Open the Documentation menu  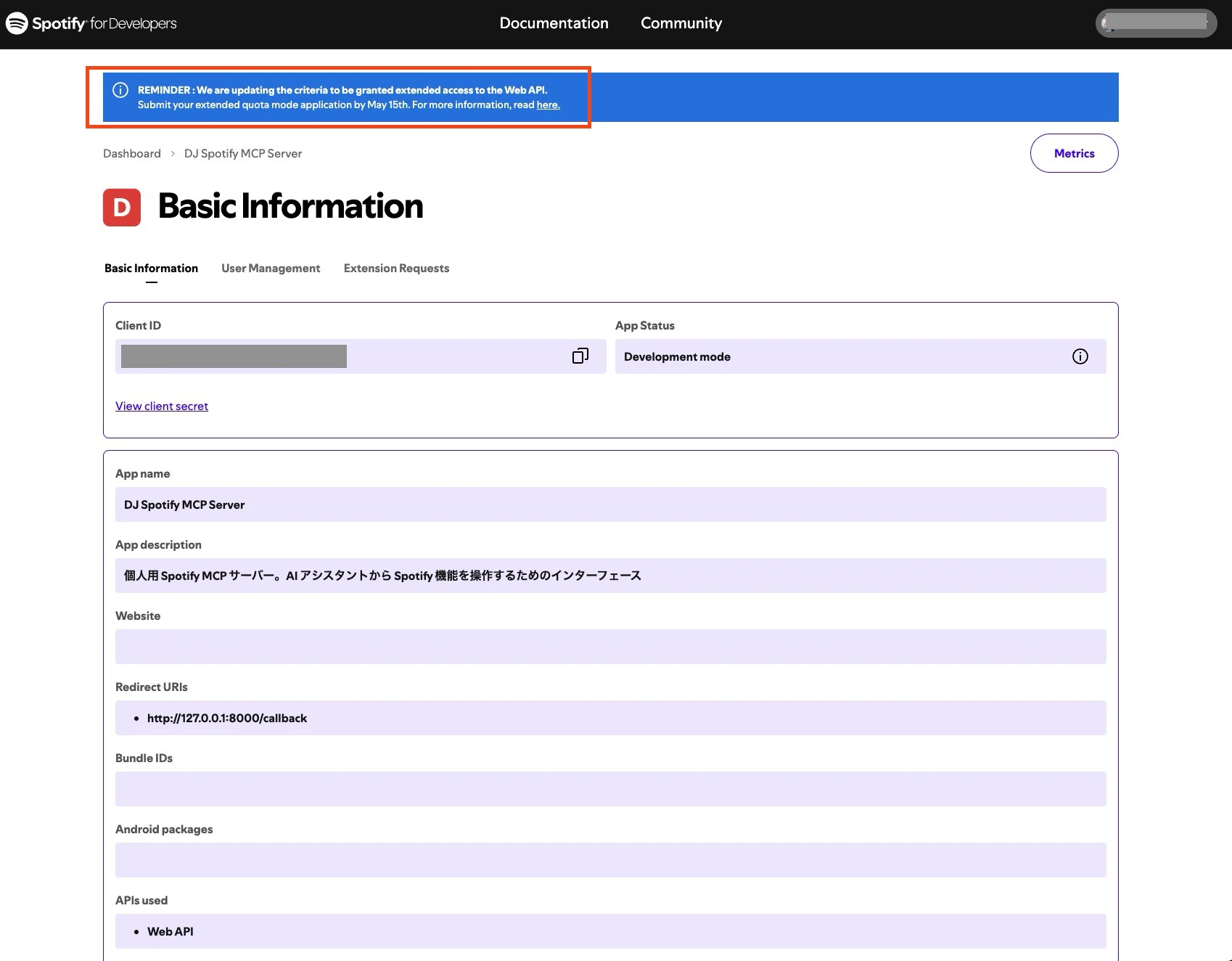554,23
